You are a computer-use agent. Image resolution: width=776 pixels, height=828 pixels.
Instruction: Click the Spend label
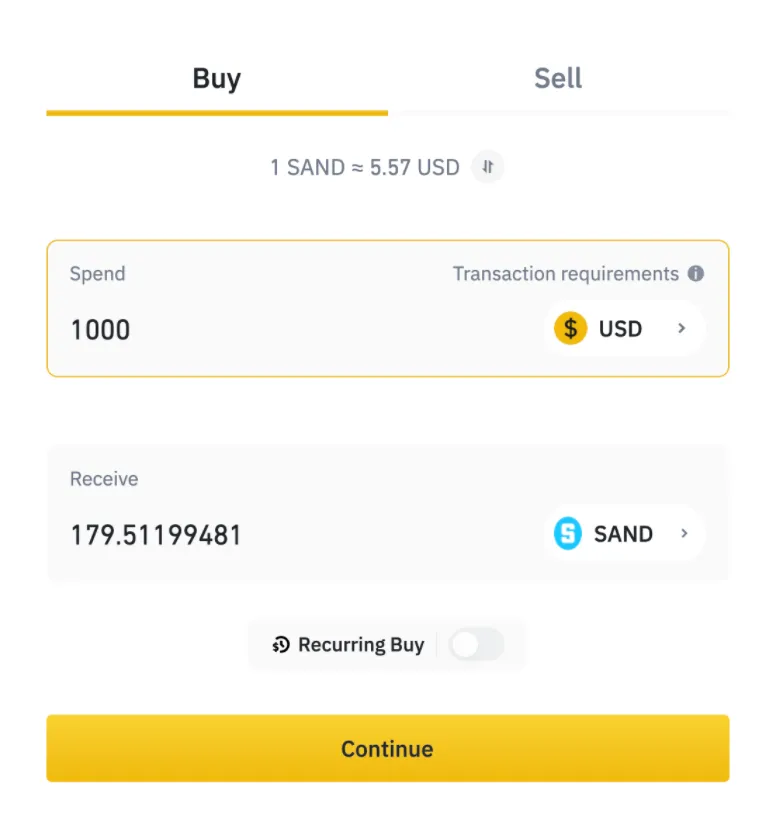tap(98, 274)
